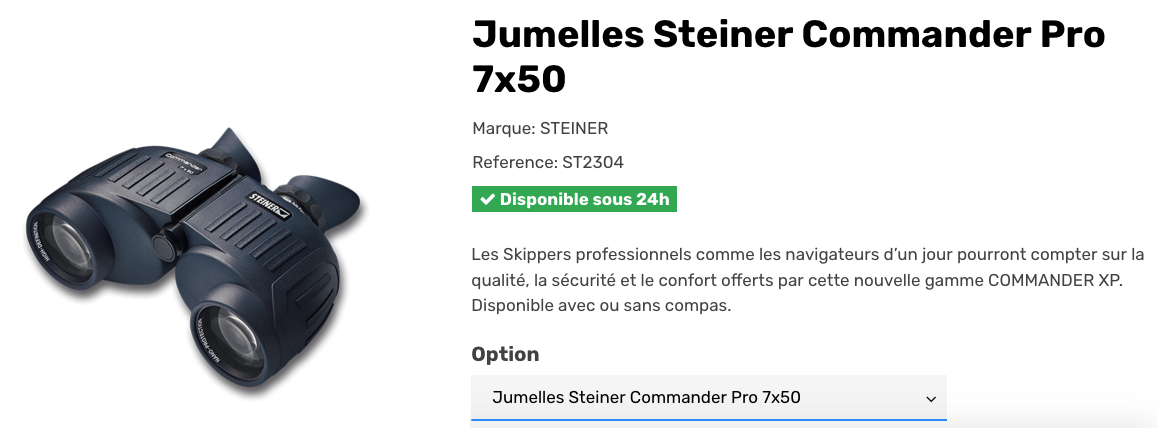Click the ST2304 reference code
1159x446 pixels.
tap(593, 162)
